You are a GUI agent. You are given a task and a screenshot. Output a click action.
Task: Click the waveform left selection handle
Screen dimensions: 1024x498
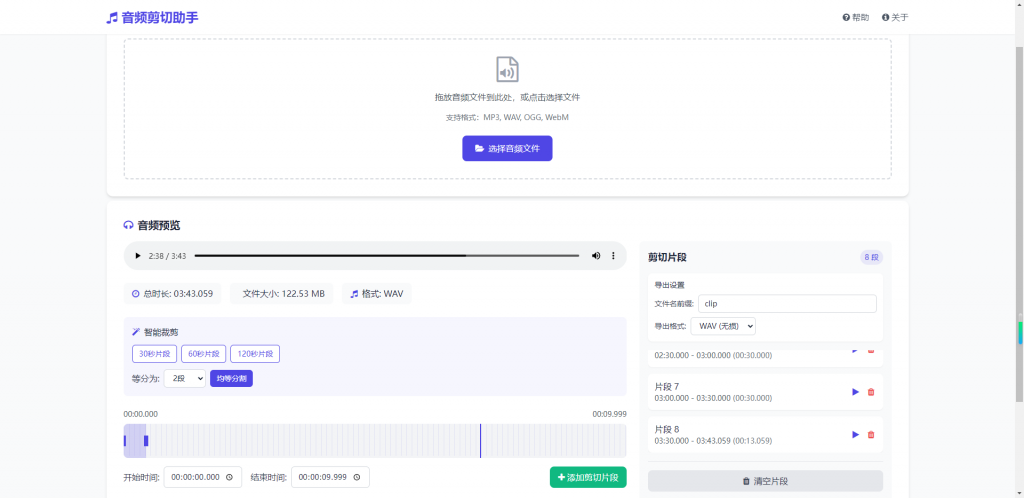(125, 441)
